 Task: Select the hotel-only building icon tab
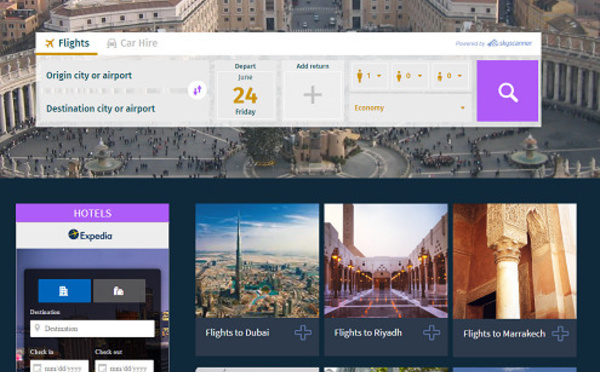coord(64,291)
